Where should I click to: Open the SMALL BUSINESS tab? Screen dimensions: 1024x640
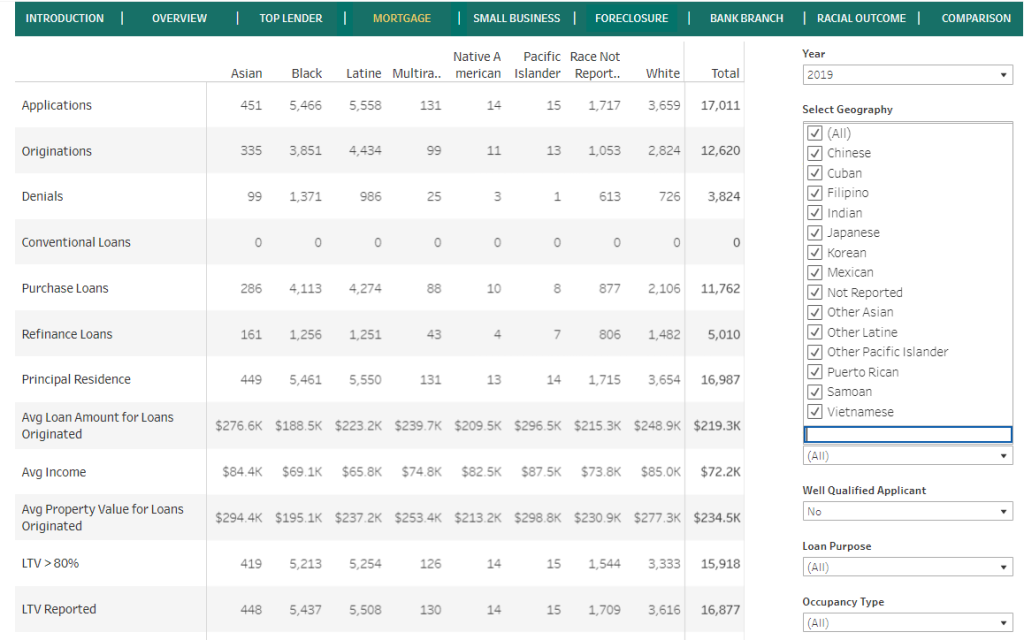(517, 18)
